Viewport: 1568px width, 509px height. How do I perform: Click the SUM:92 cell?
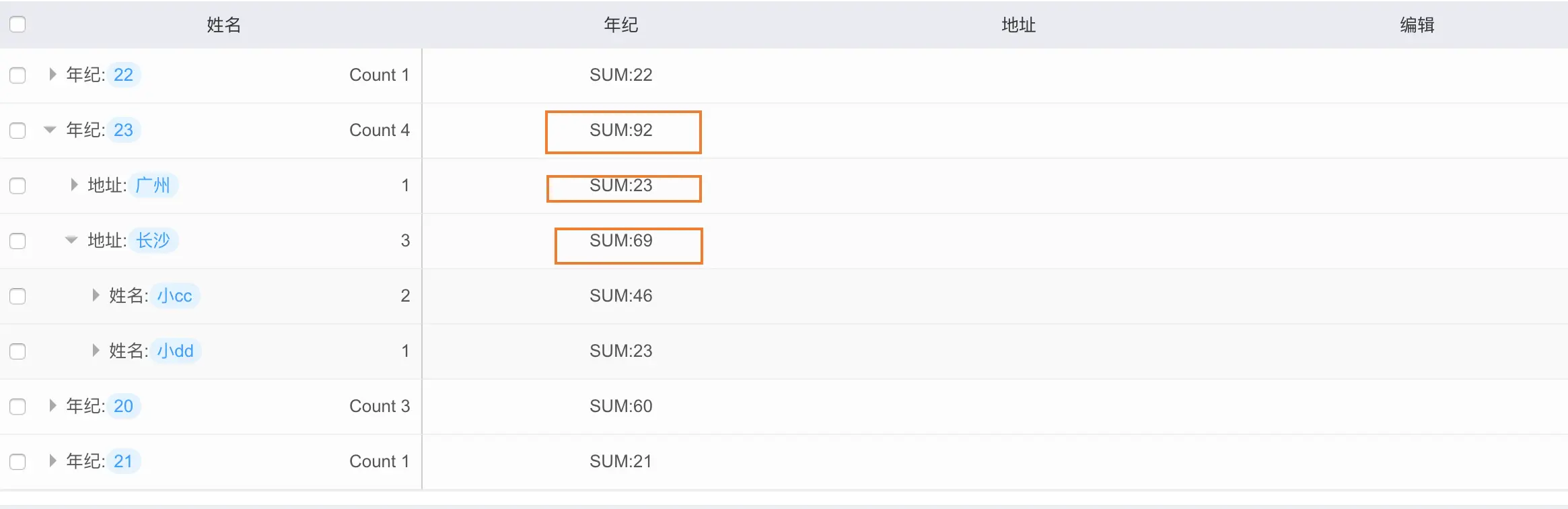(x=621, y=130)
